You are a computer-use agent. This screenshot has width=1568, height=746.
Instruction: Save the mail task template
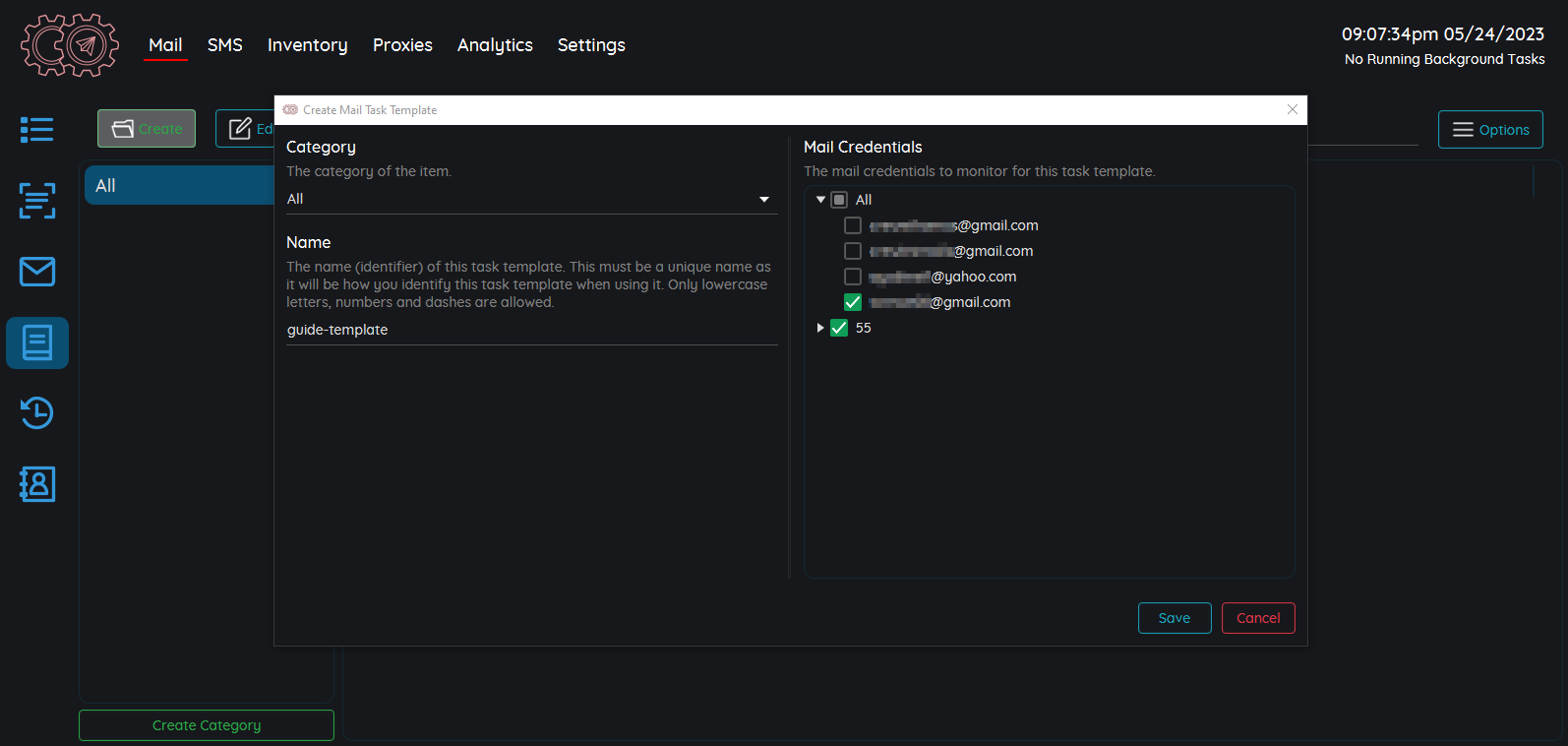1174,618
